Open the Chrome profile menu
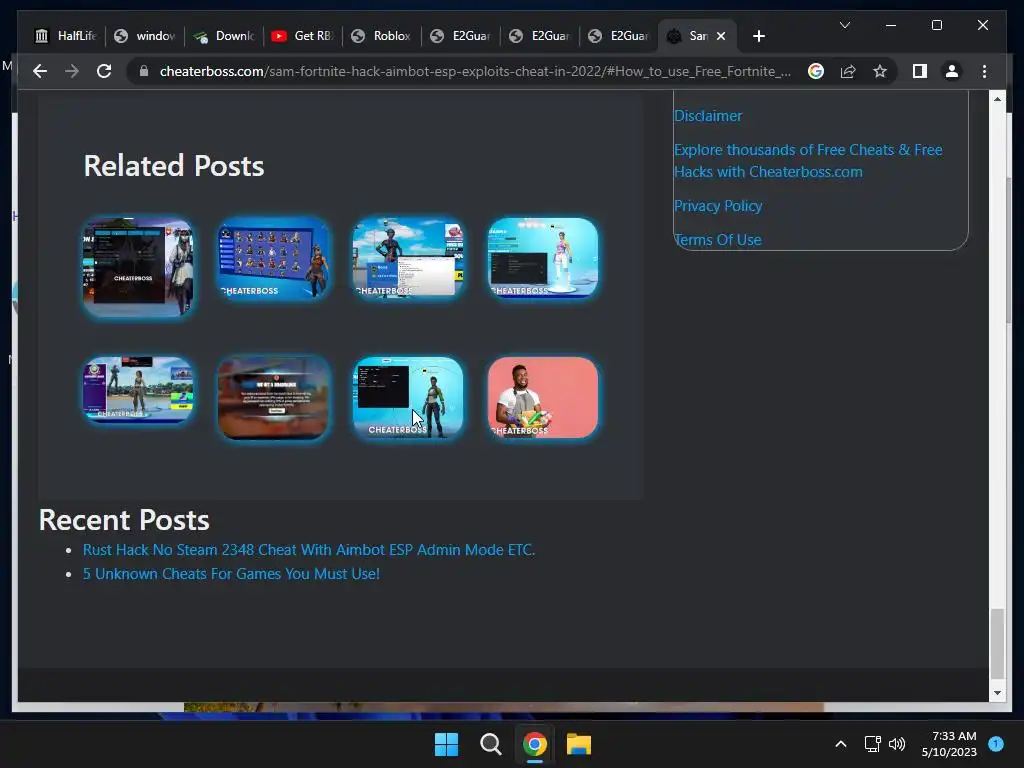The width and height of the screenshot is (1024, 768). pos(952,71)
